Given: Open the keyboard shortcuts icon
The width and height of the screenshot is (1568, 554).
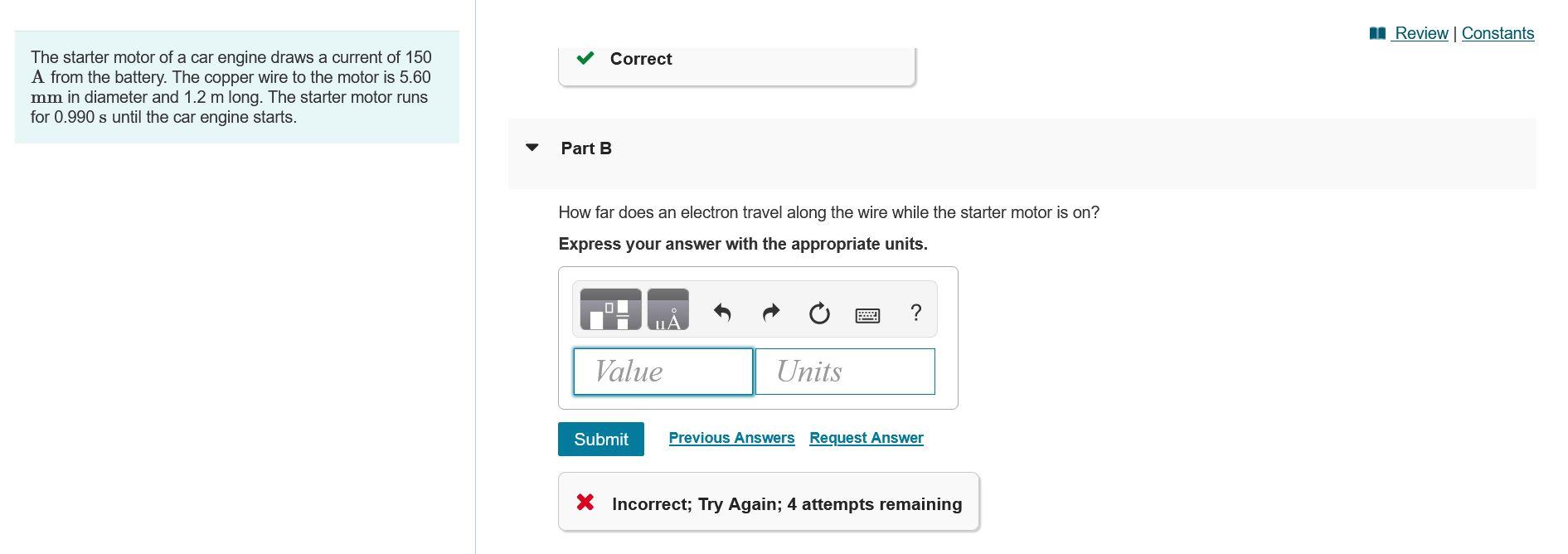Looking at the screenshot, I should click(x=867, y=313).
